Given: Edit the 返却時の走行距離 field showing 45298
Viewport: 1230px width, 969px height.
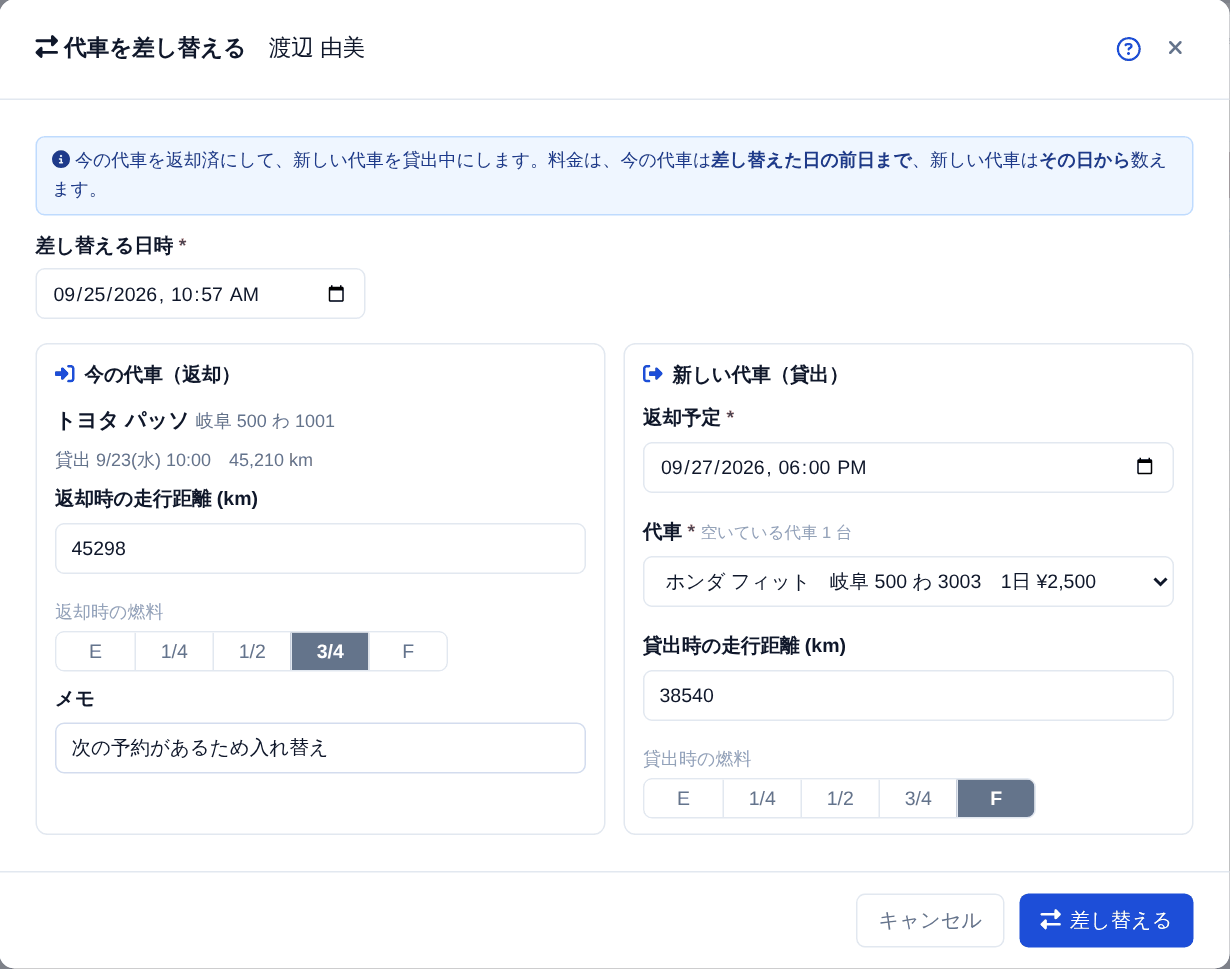Looking at the screenshot, I should [x=320, y=548].
